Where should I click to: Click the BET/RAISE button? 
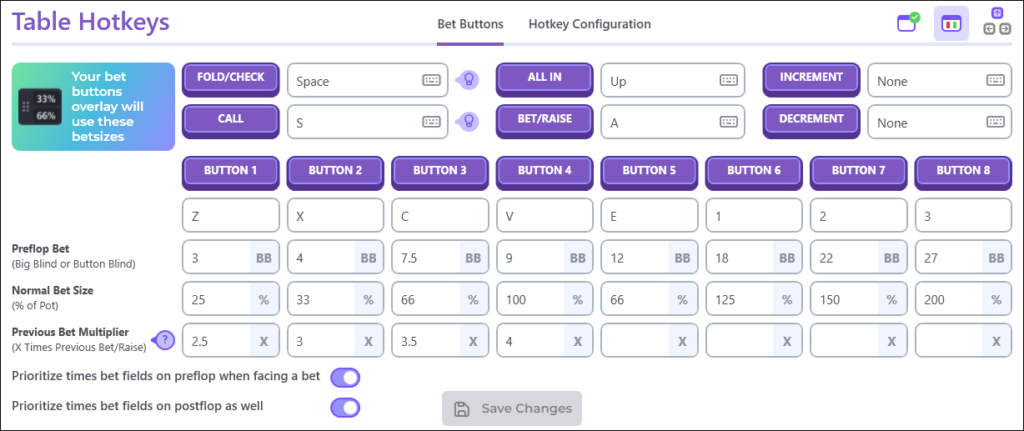[545, 119]
